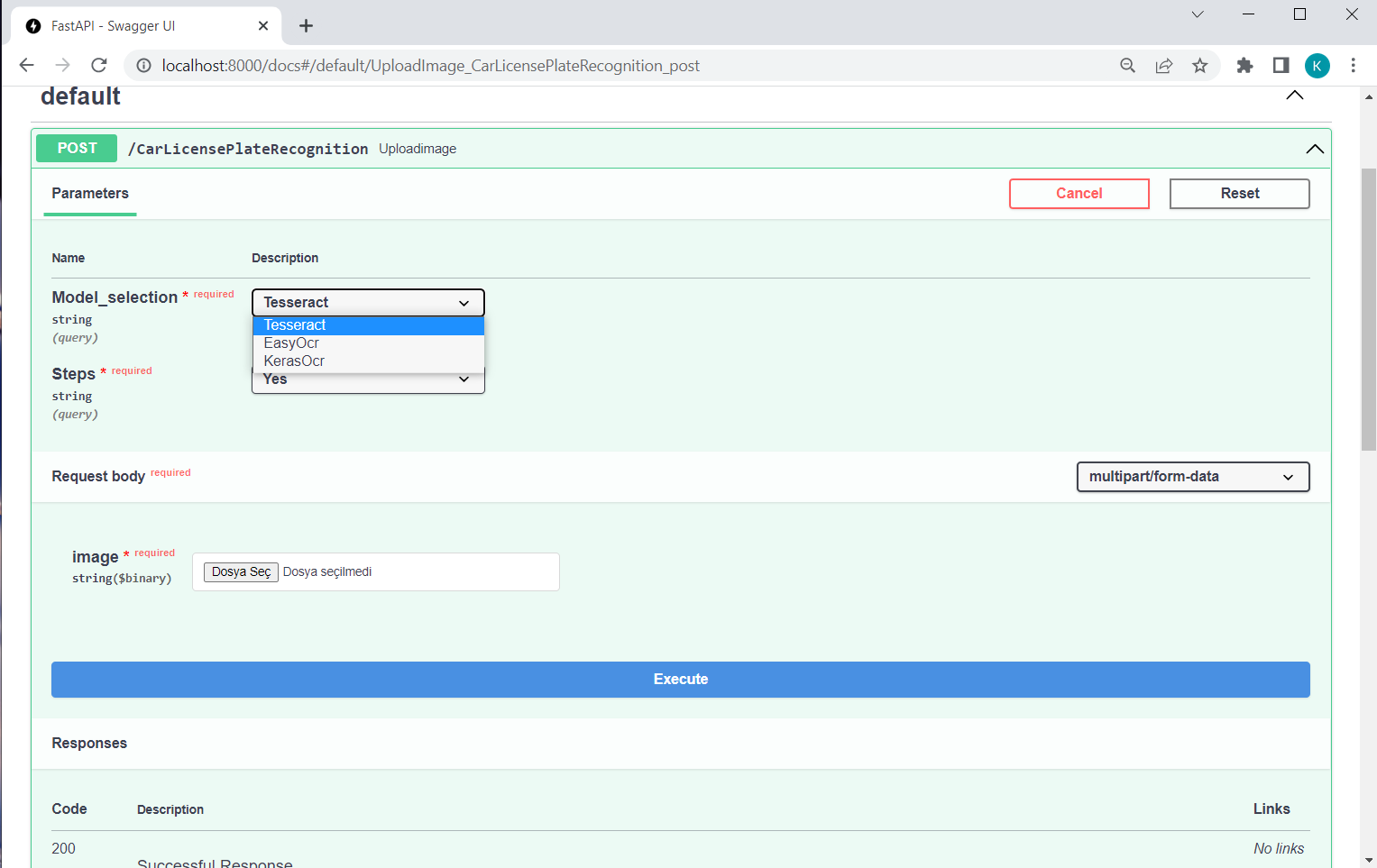Viewport: 1377px width, 868px height.
Task: Collapse the CarLicensePlateRecognition endpoint with its chevron
Action: point(1315,148)
